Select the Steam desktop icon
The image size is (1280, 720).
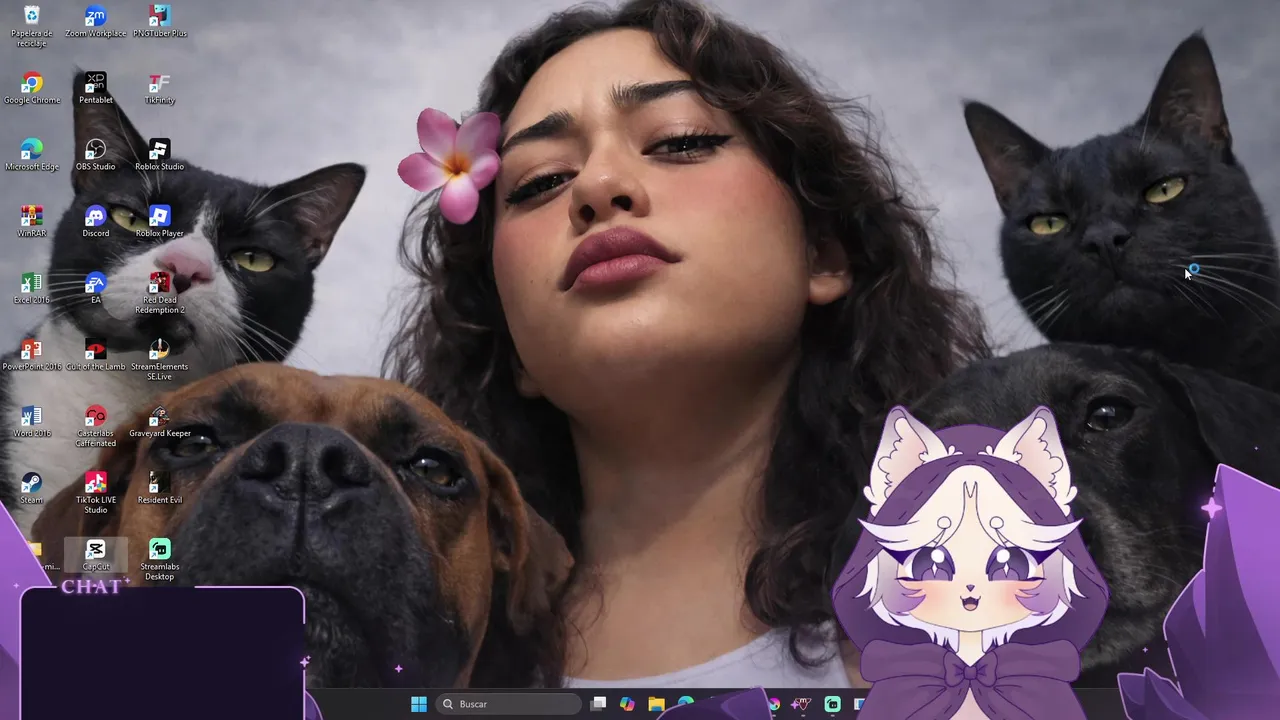31,487
